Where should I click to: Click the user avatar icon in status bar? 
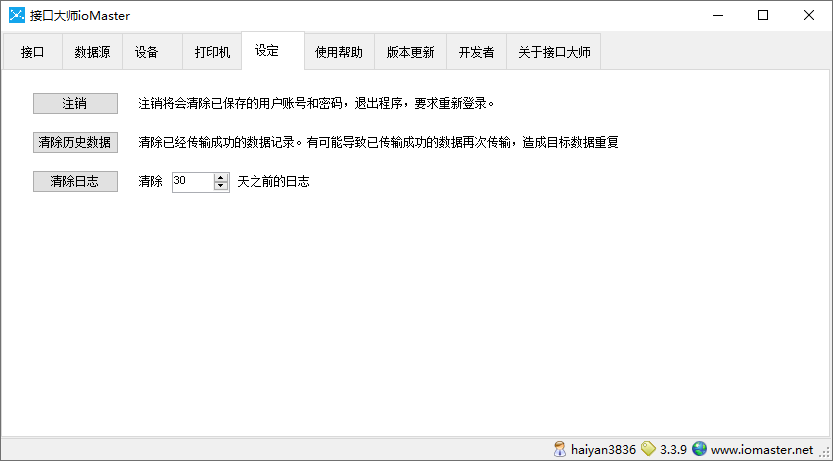[560, 450]
